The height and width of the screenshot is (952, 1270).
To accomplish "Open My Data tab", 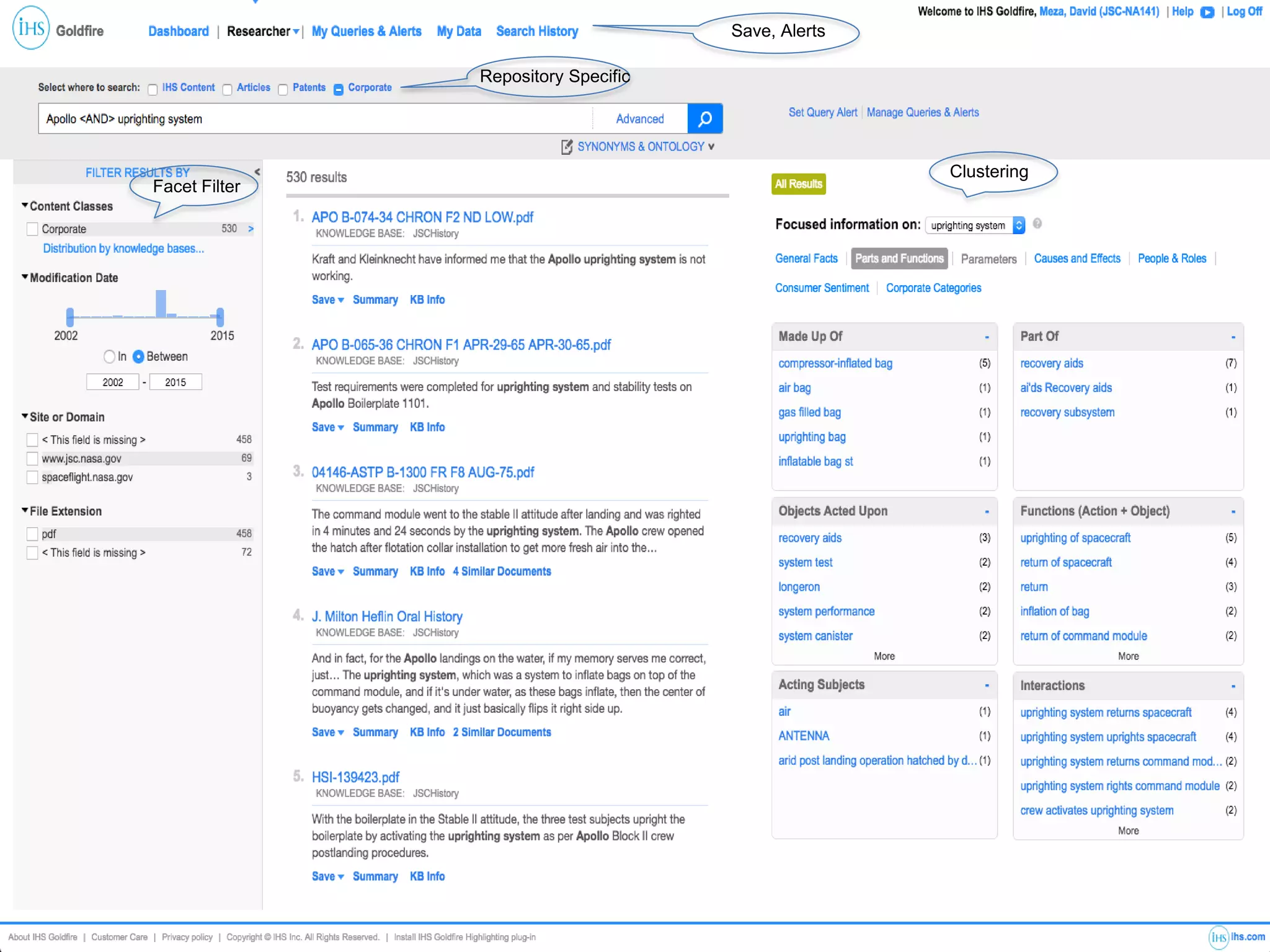I will point(459,31).
